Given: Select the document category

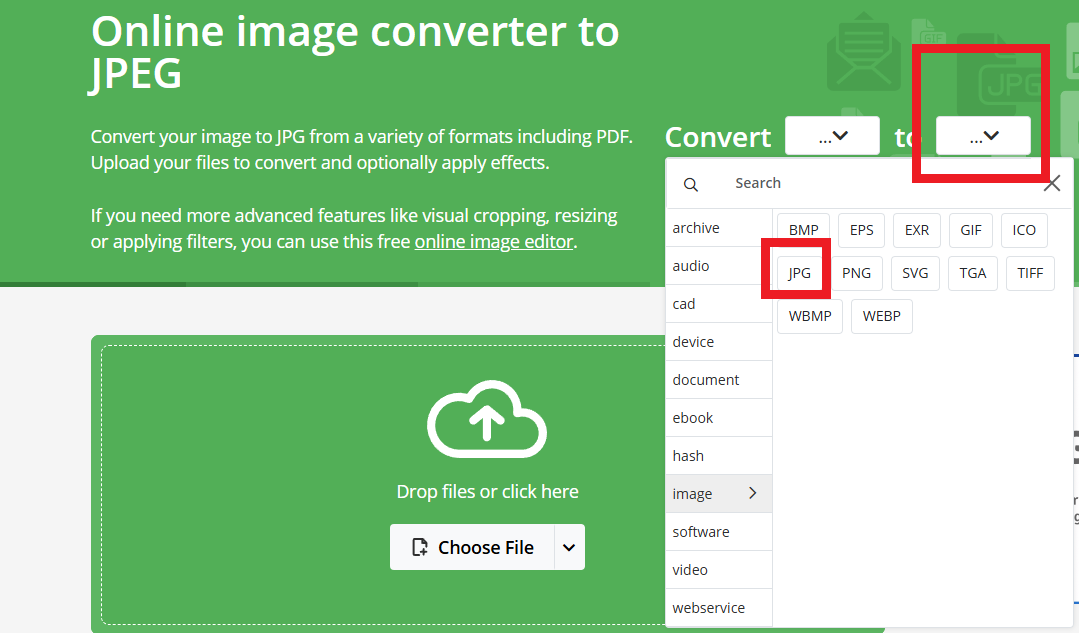Looking at the screenshot, I should (718, 380).
